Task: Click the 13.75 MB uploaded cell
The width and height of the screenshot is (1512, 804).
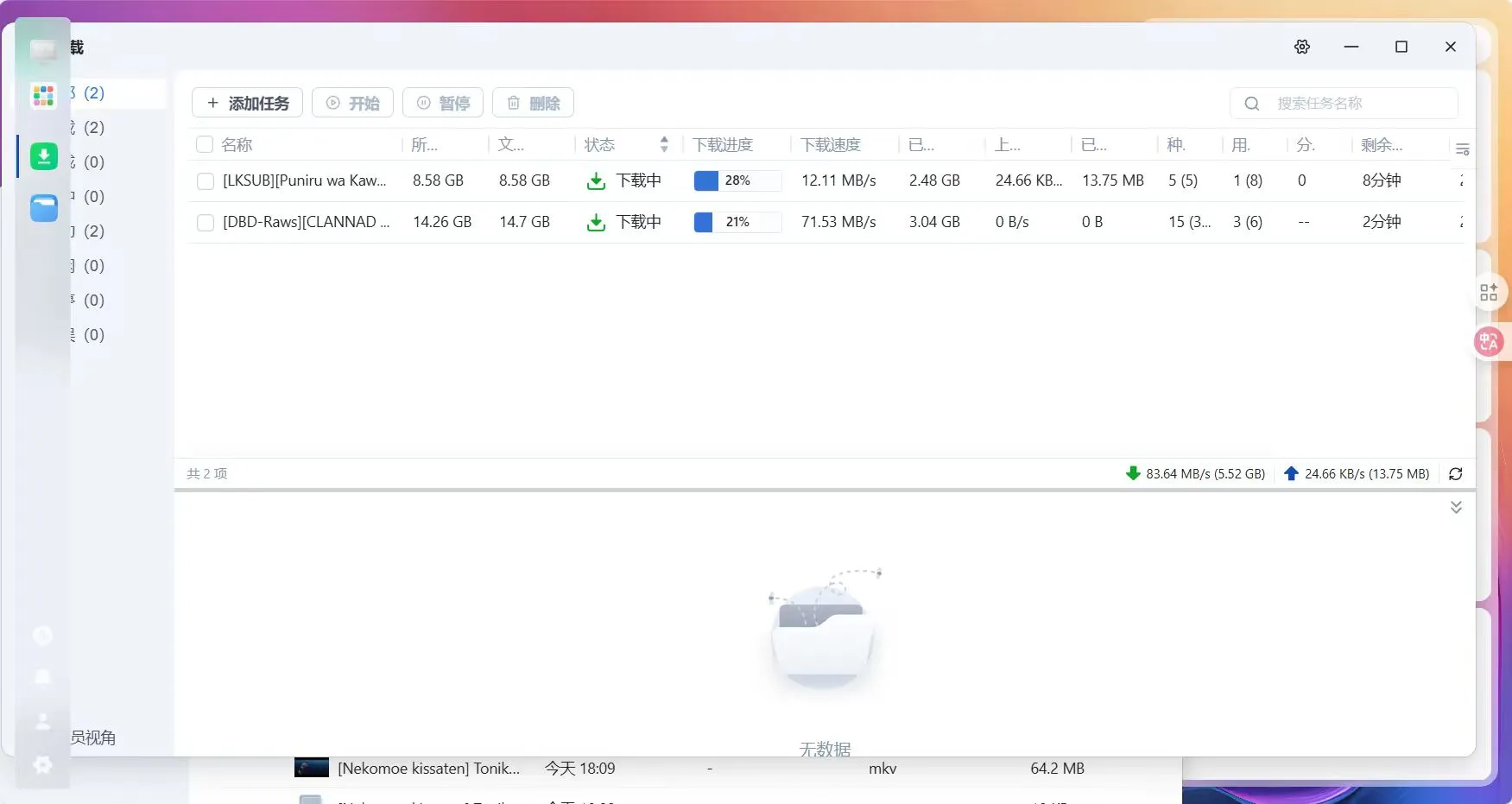Action: click(x=1113, y=180)
